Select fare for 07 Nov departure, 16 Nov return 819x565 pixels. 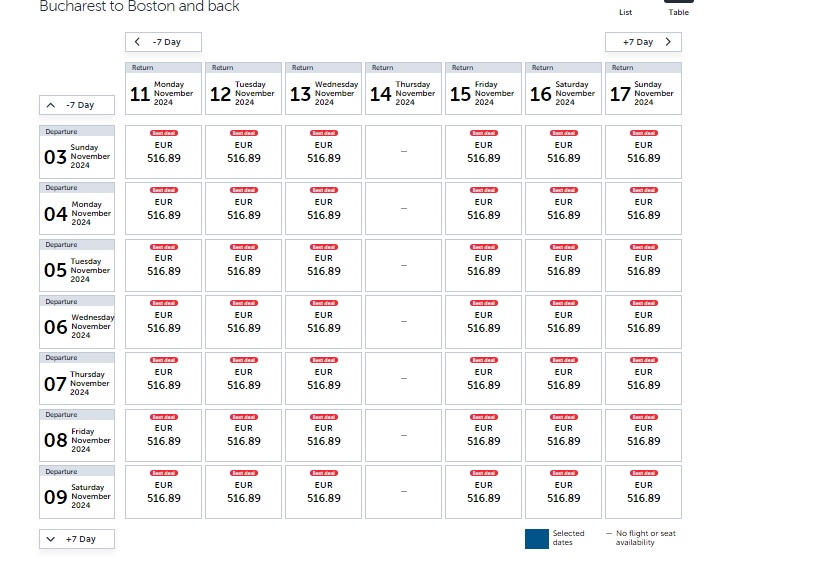(x=563, y=379)
